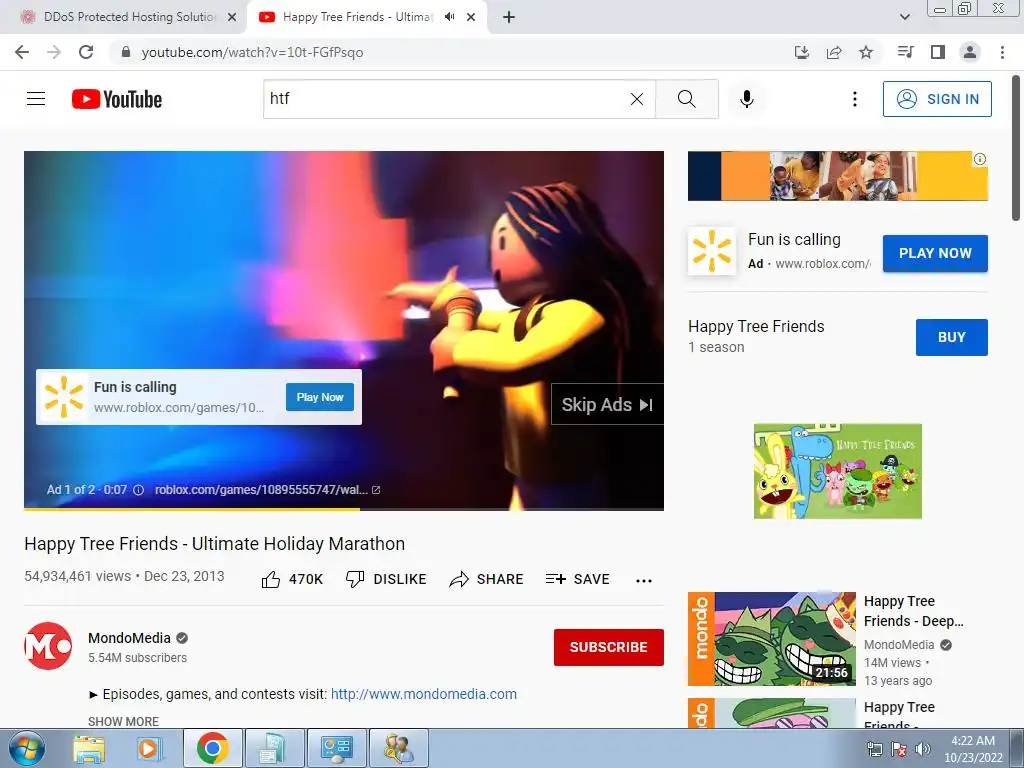Go to YouTube home via logo
Viewport: 1024px width, 768px height.
tap(117, 99)
